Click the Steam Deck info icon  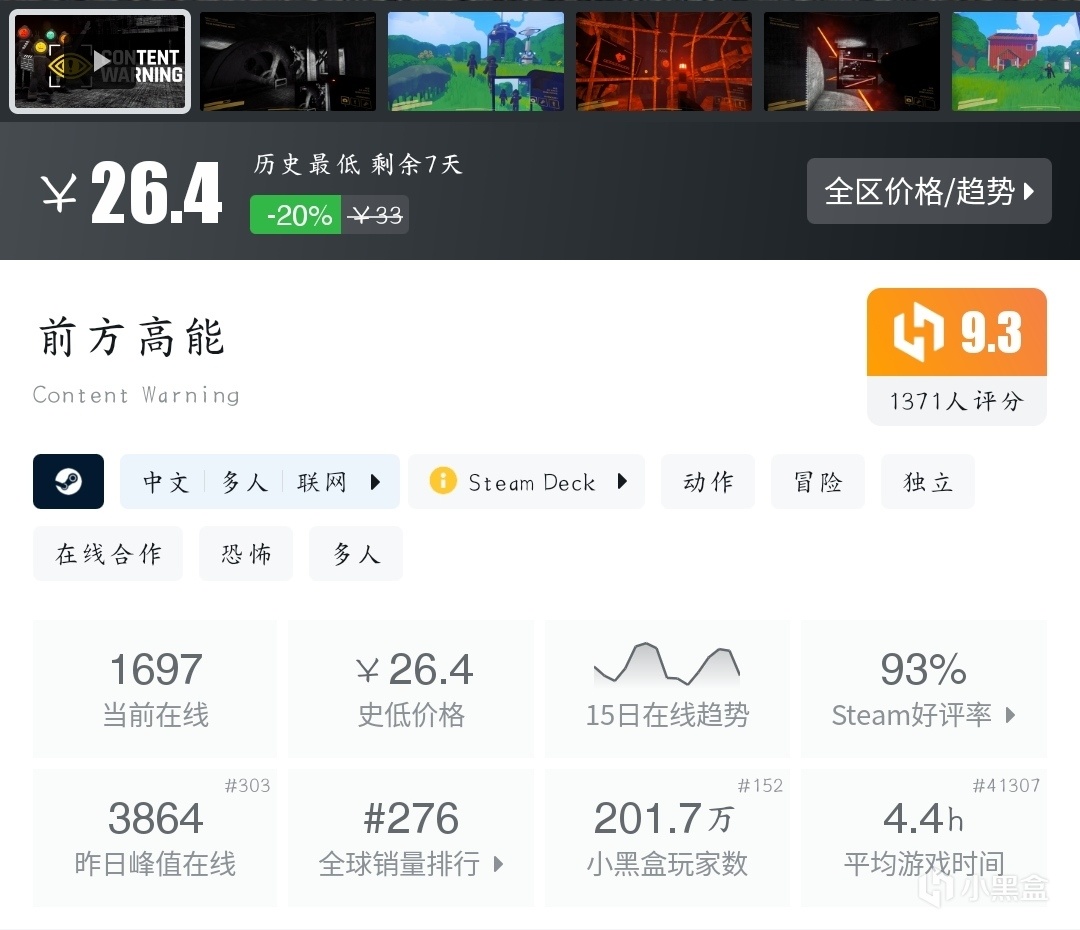coord(443,480)
